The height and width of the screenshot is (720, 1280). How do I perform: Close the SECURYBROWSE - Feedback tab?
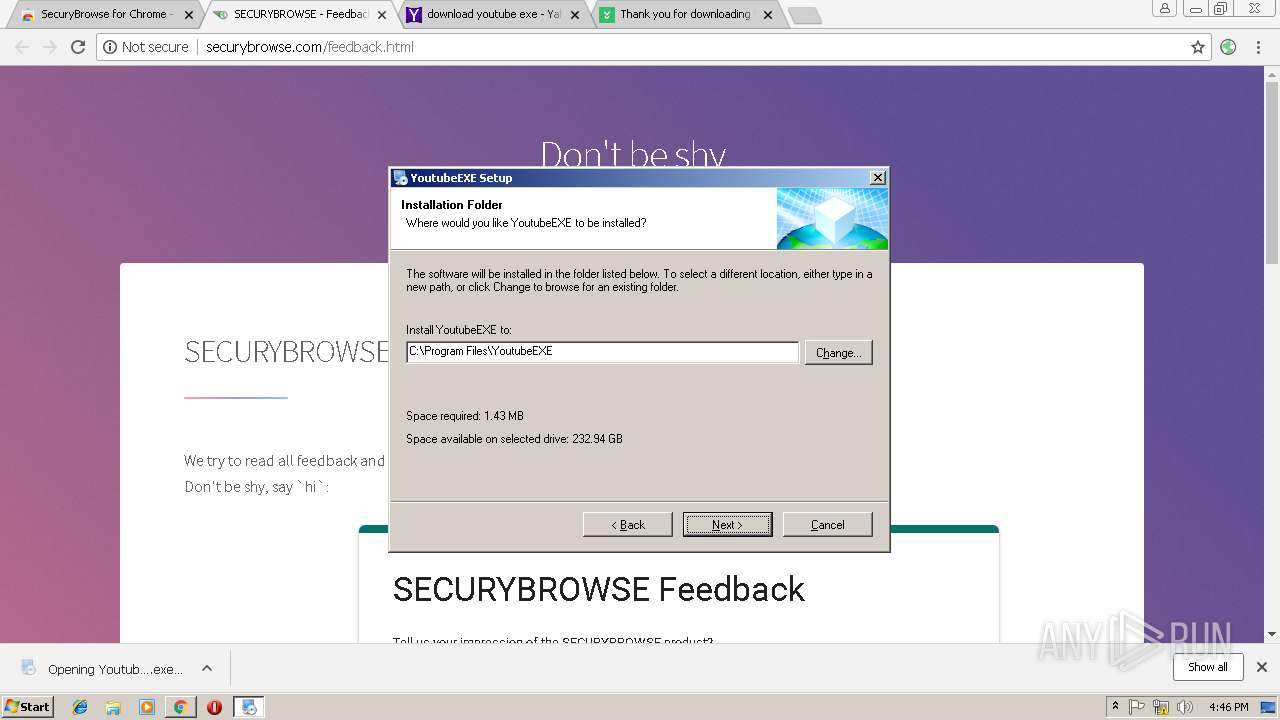(382, 15)
